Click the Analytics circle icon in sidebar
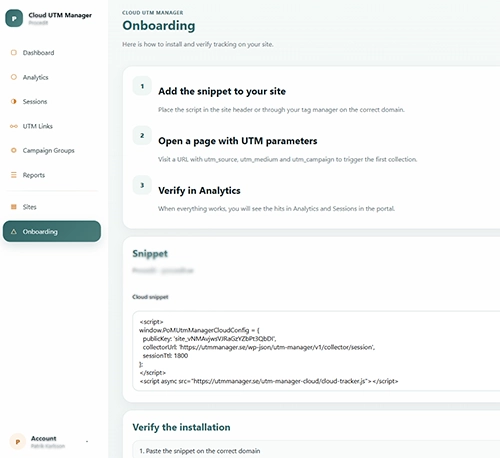The width and height of the screenshot is (500, 458). point(14,77)
